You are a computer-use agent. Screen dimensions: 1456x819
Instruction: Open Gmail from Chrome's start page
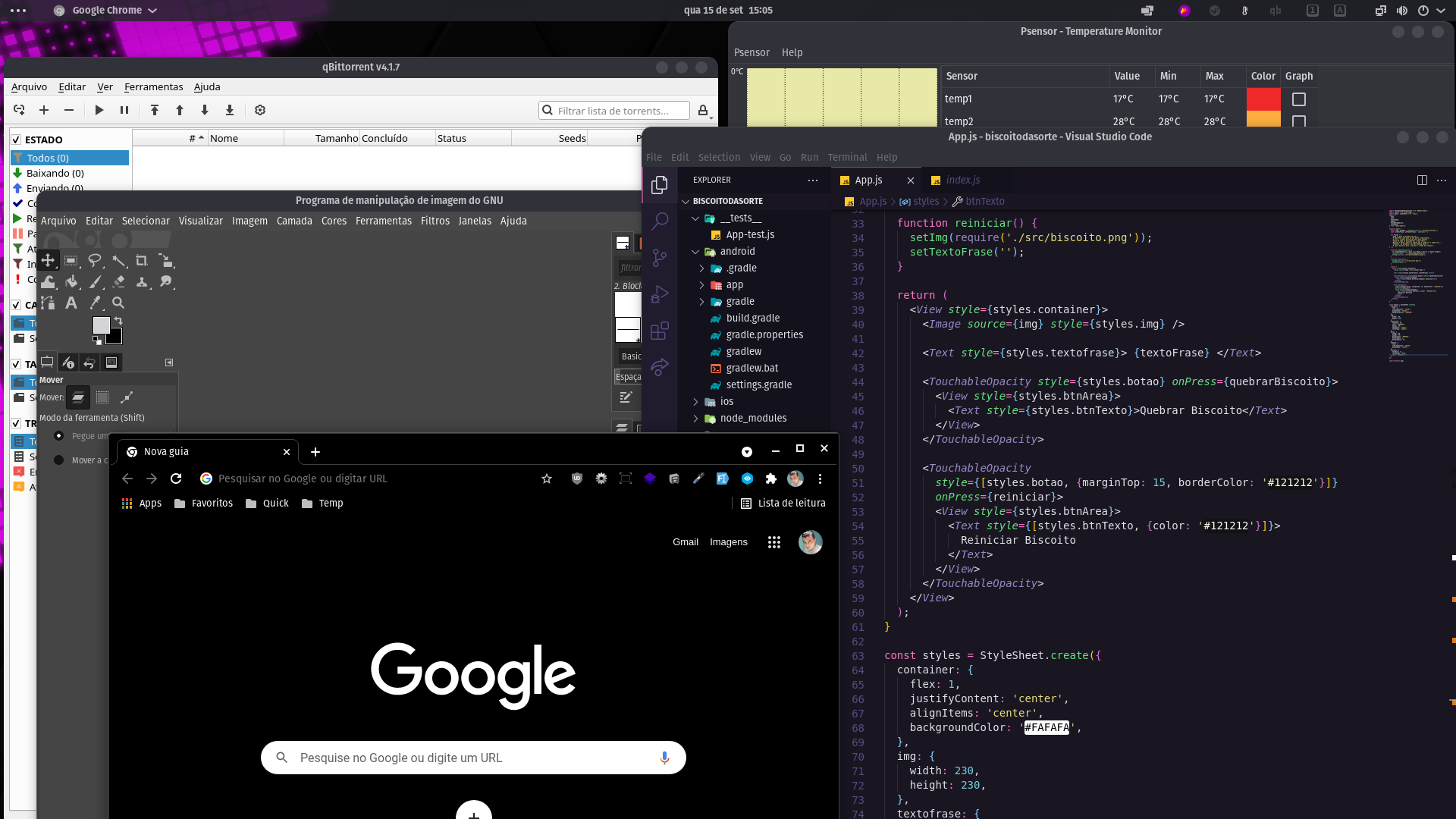(686, 541)
